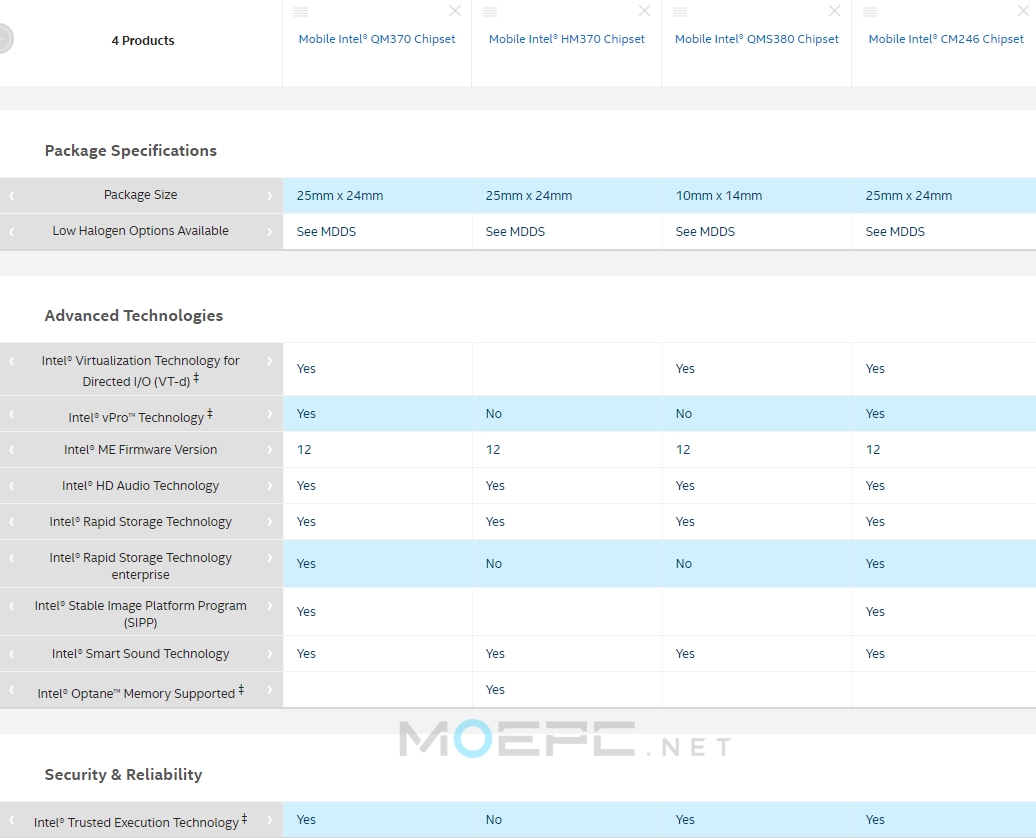Screen dimensions: 1036x838
Task: Select Intel ME Firmware Version label
Action: (141, 449)
